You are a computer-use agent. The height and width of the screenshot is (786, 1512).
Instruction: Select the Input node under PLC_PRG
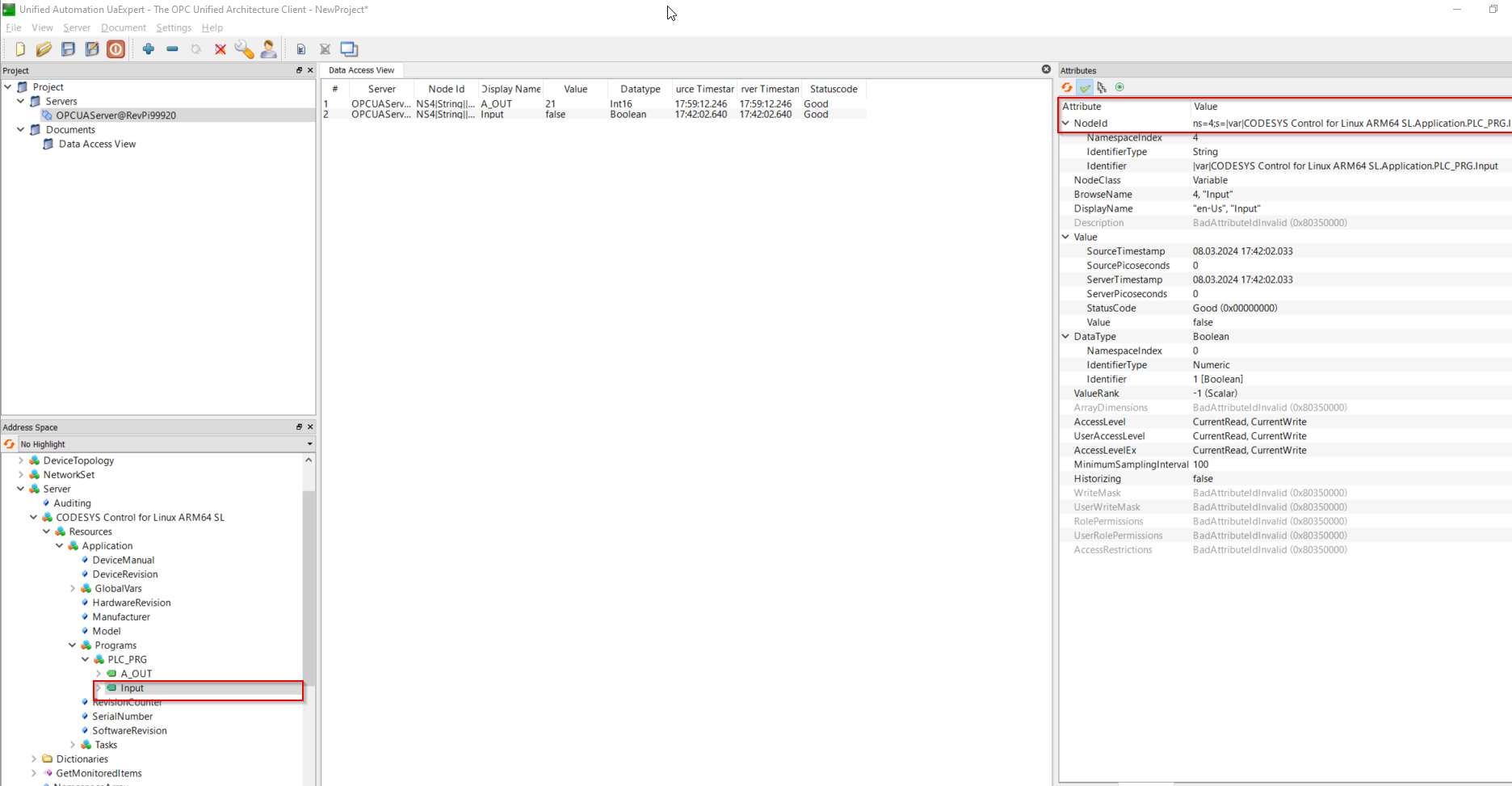[x=132, y=687]
